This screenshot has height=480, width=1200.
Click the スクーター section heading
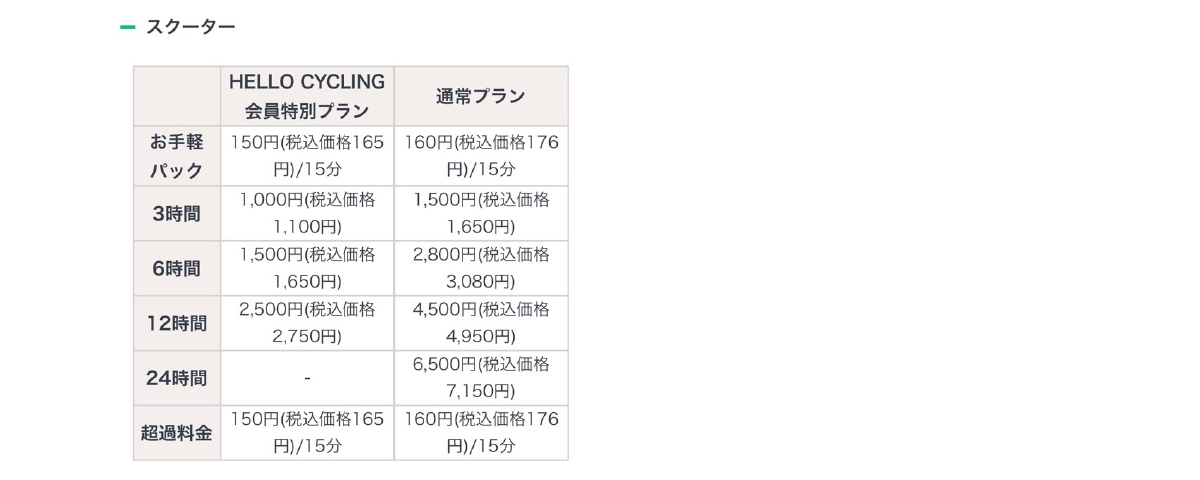click(190, 27)
